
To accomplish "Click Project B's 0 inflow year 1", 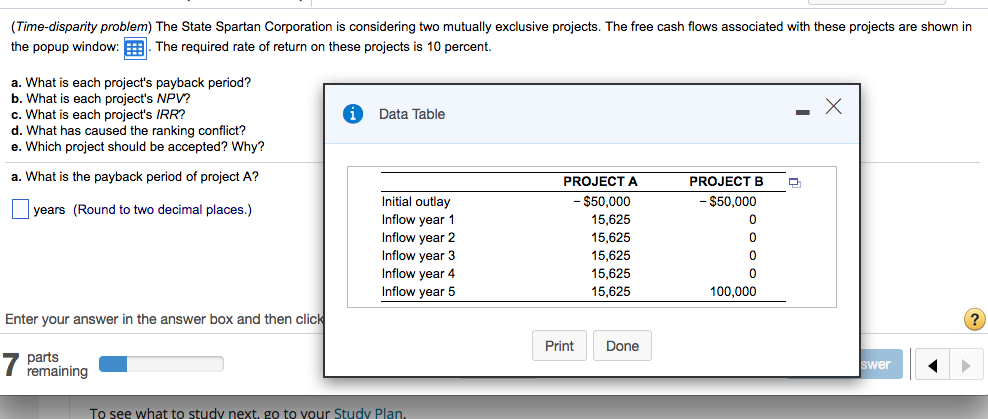I will pos(752,220).
